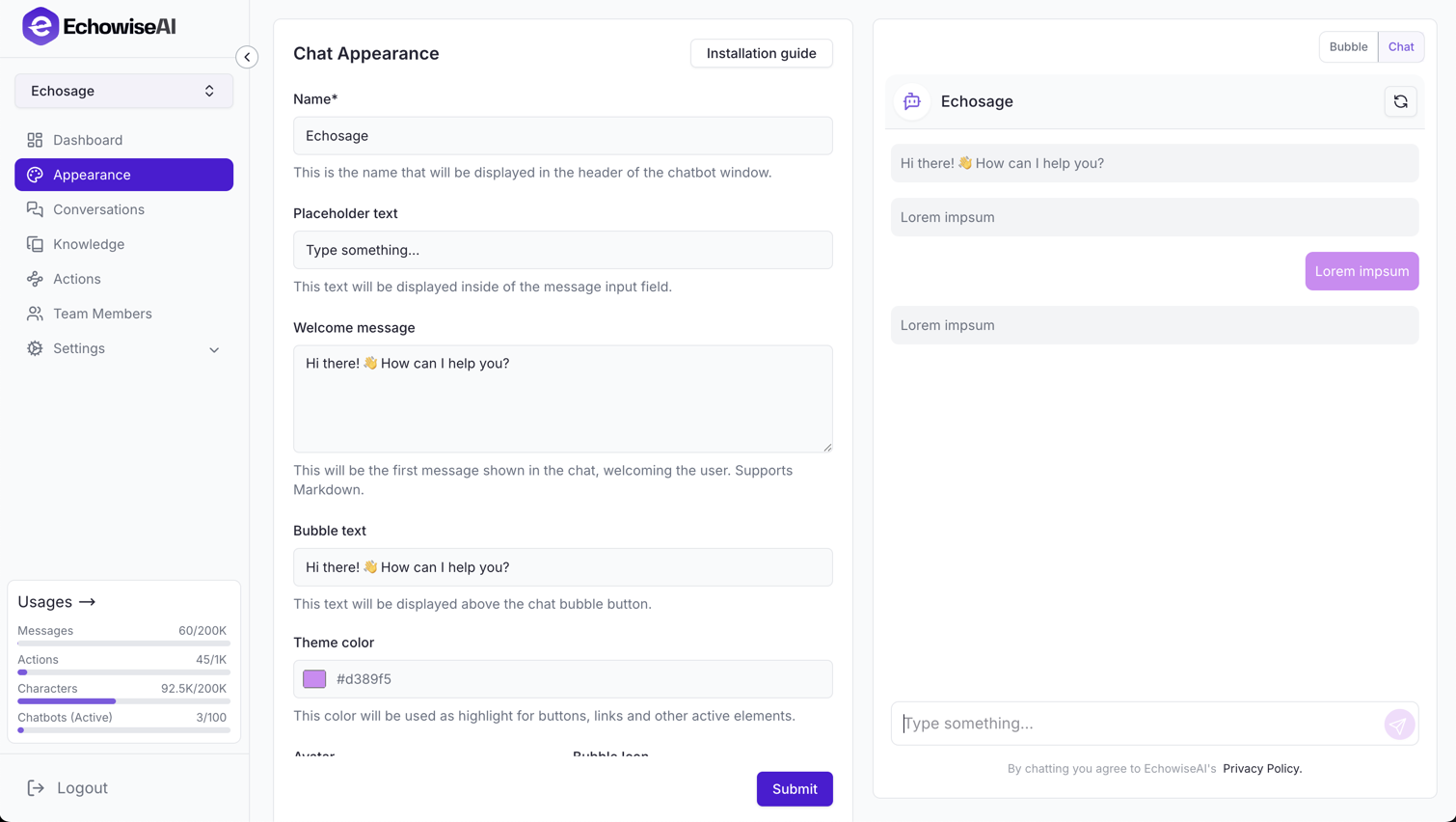Click the send message paper plane icon
The height and width of the screenshot is (822, 1456).
click(1399, 724)
